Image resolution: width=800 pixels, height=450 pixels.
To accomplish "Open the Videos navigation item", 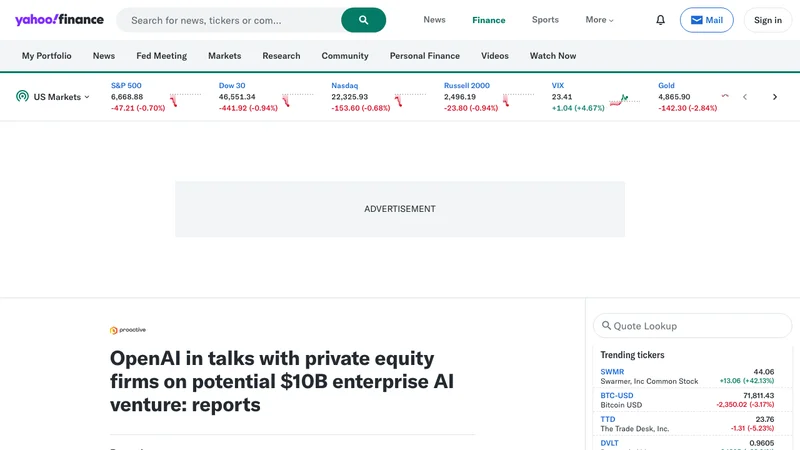I will pyautogui.click(x=494, y=56).
